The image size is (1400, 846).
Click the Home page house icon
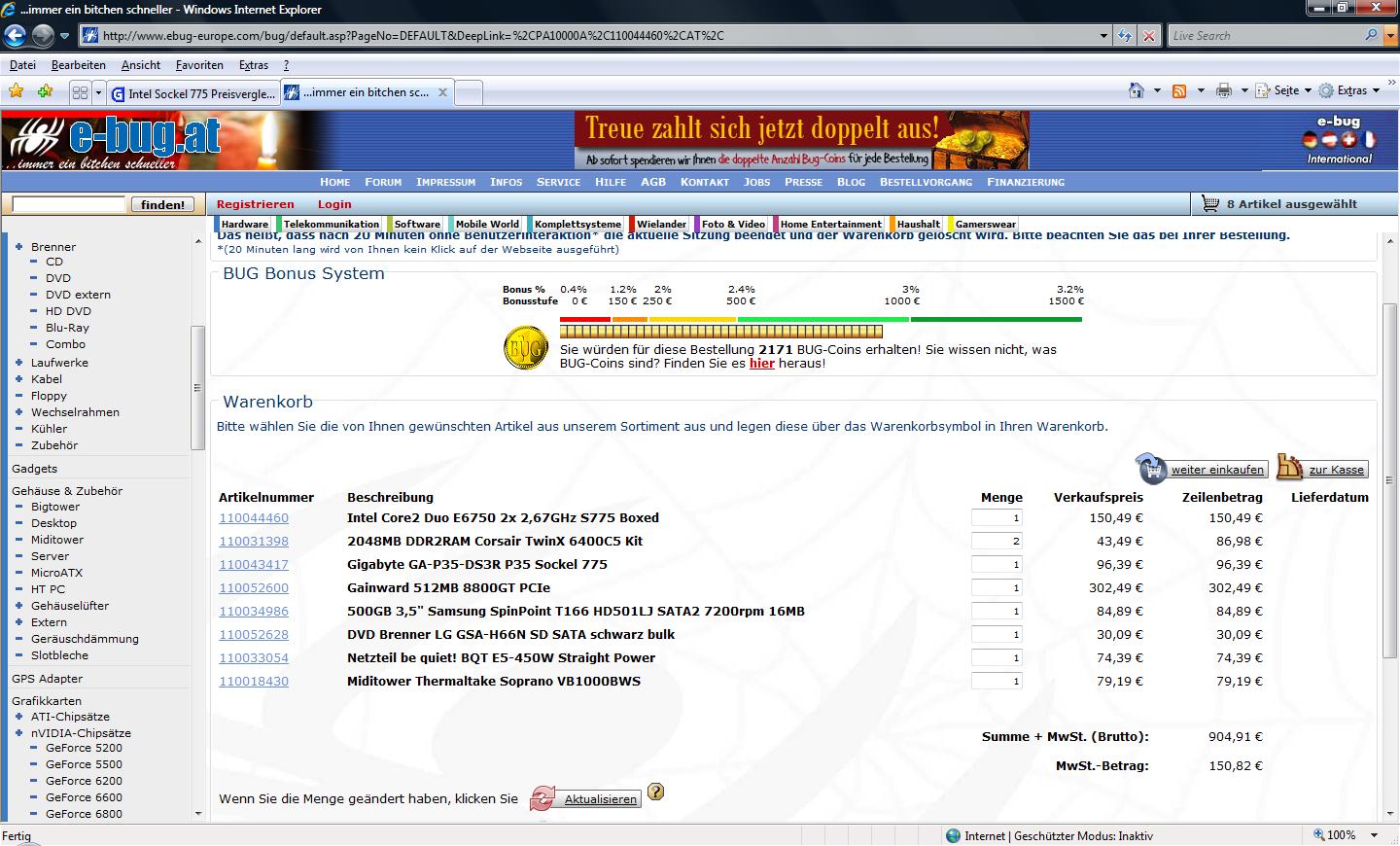point(1136,90)
